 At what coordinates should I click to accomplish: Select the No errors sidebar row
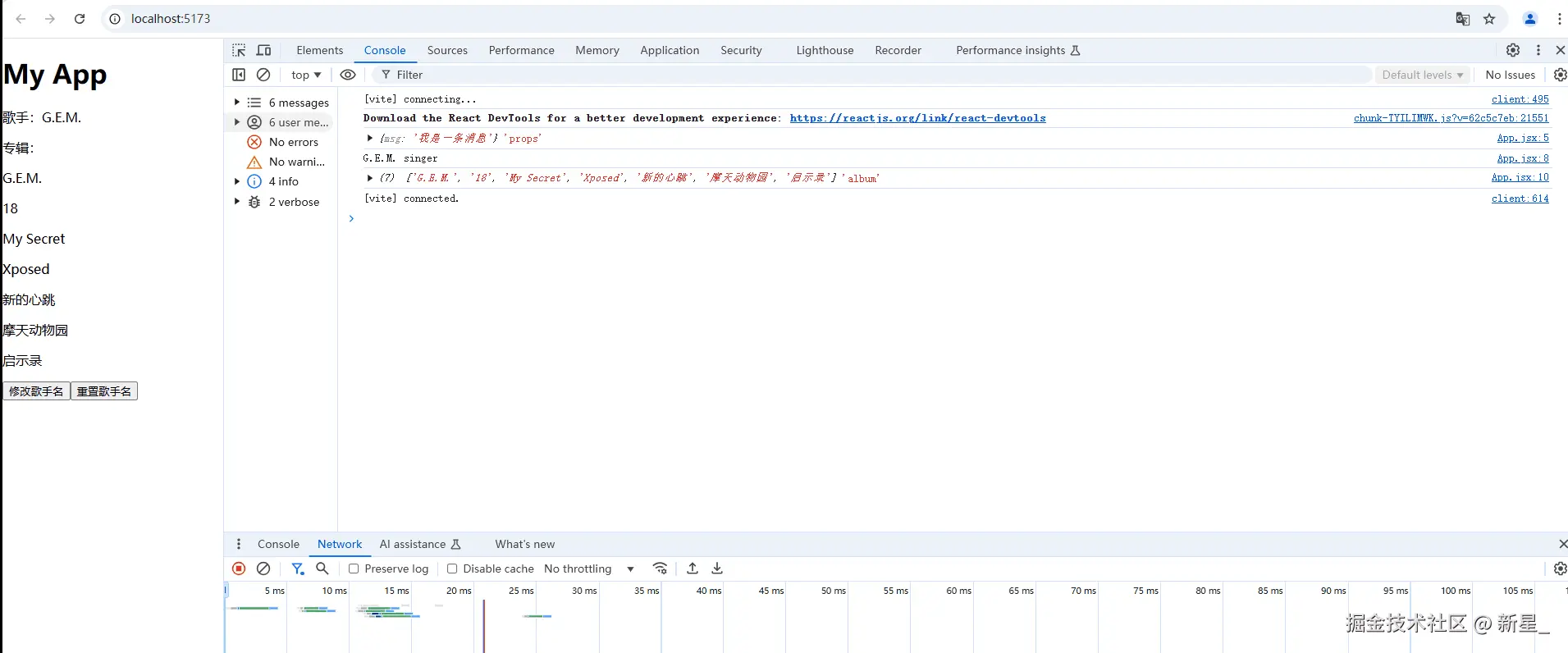282,142
